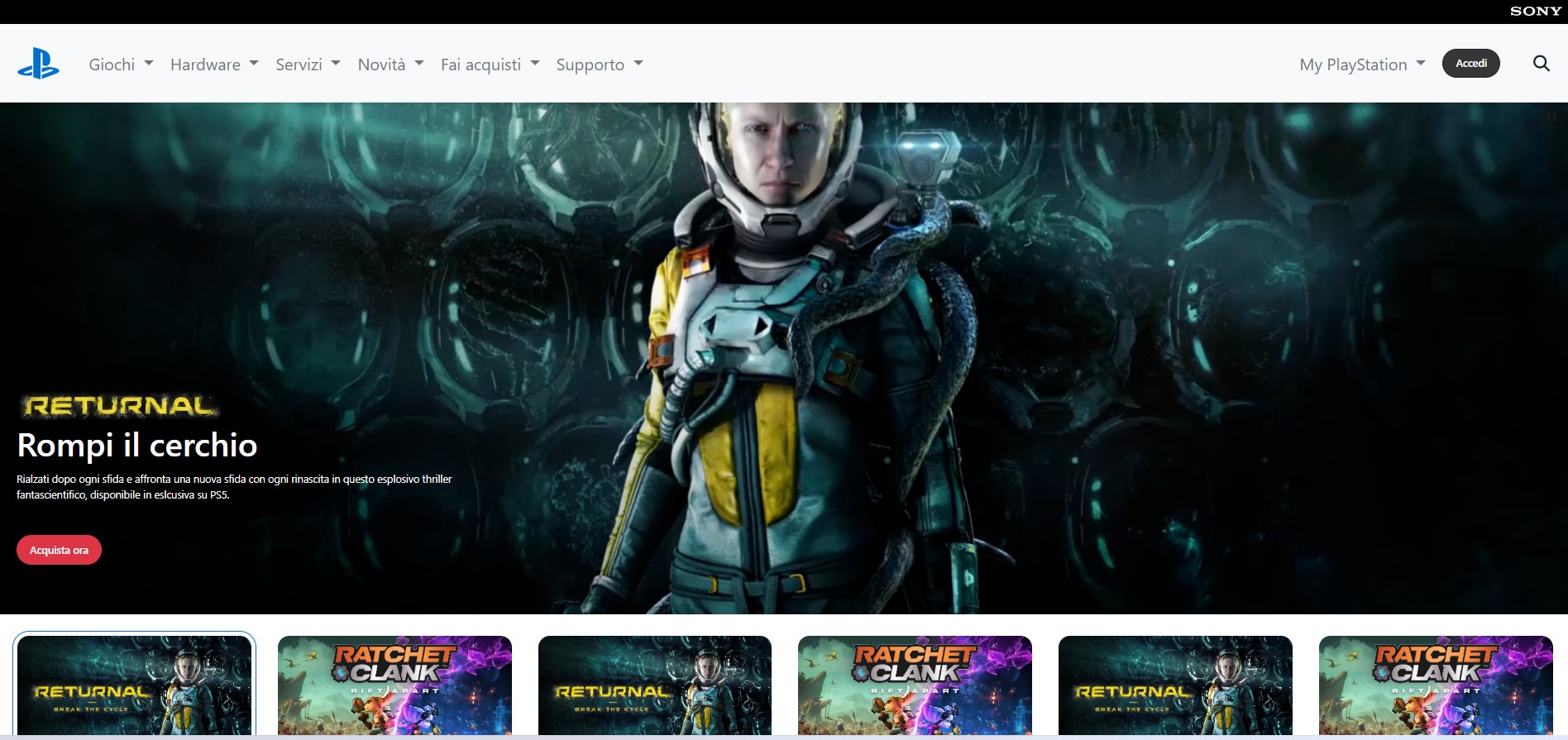Open the Novità menu
Viewport: 1568px width, 740px height.
click(390, 64)
